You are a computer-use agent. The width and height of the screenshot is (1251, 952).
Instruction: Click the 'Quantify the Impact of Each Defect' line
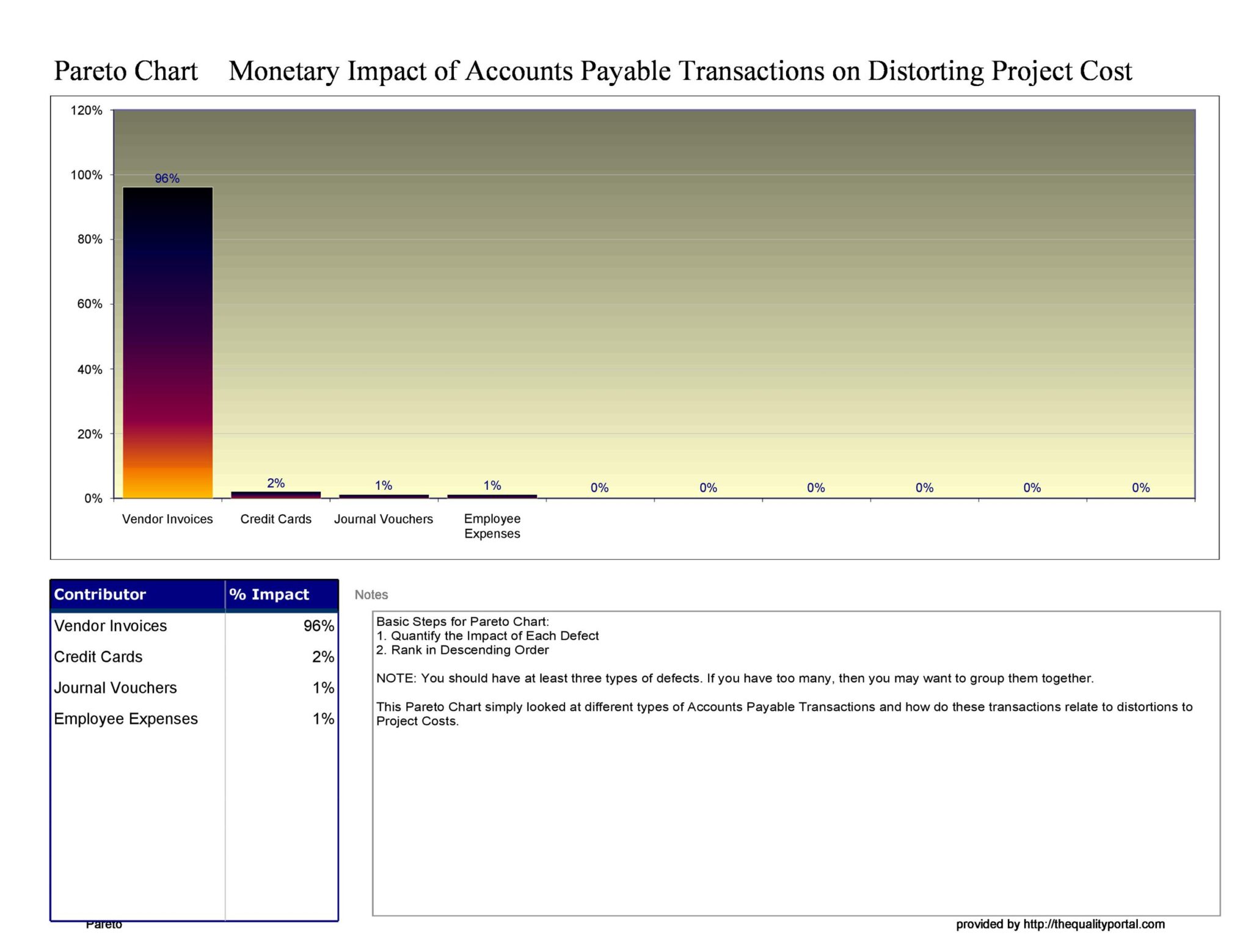tap(487, 636)
